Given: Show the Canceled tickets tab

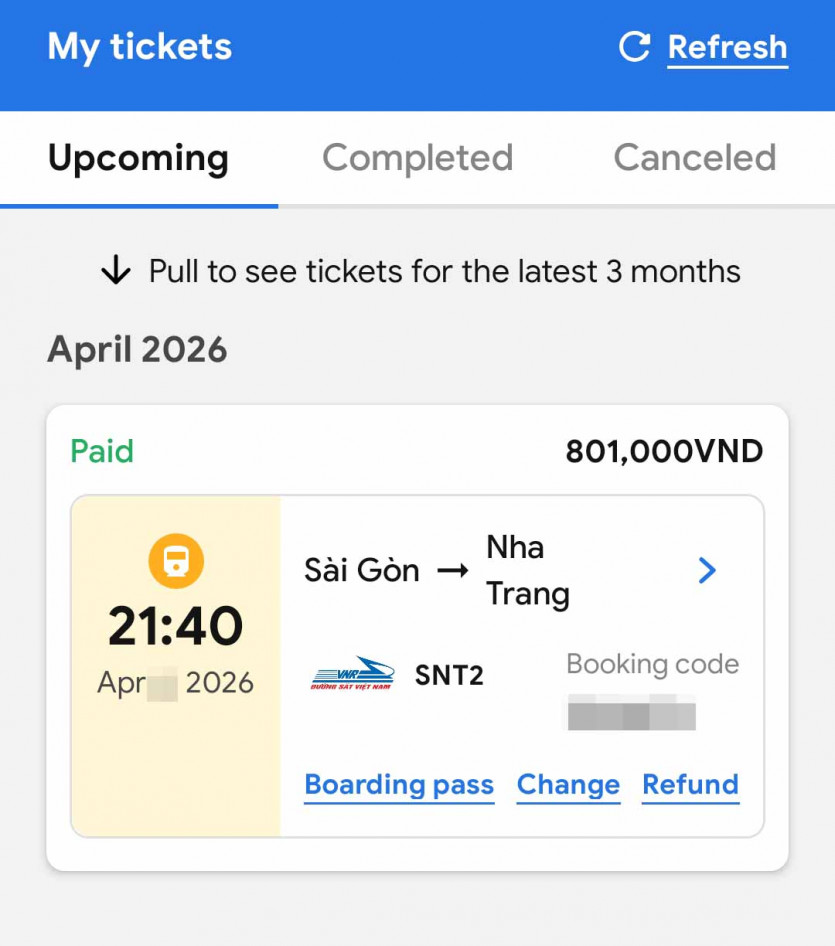Looking at the screenshot, I should [x=694, y=158].
